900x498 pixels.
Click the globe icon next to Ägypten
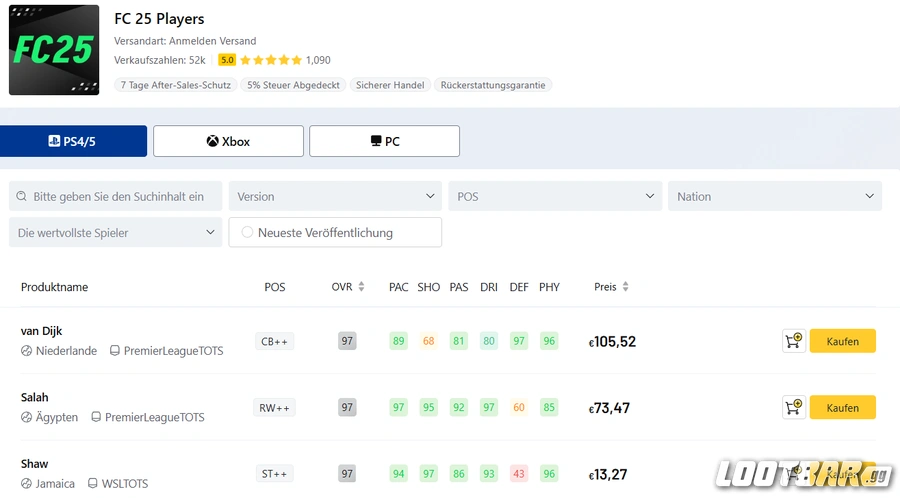(26, 417)
